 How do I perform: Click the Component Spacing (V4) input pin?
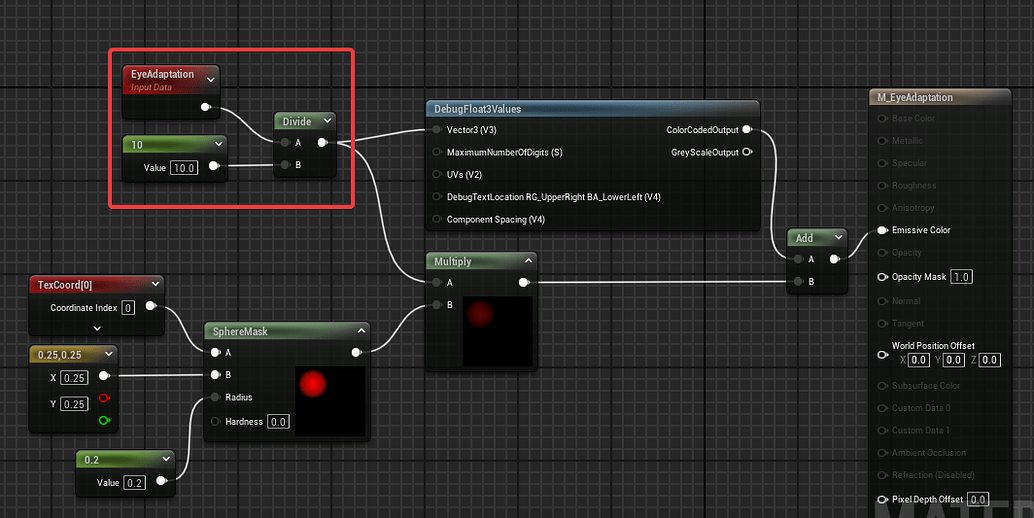437,219
